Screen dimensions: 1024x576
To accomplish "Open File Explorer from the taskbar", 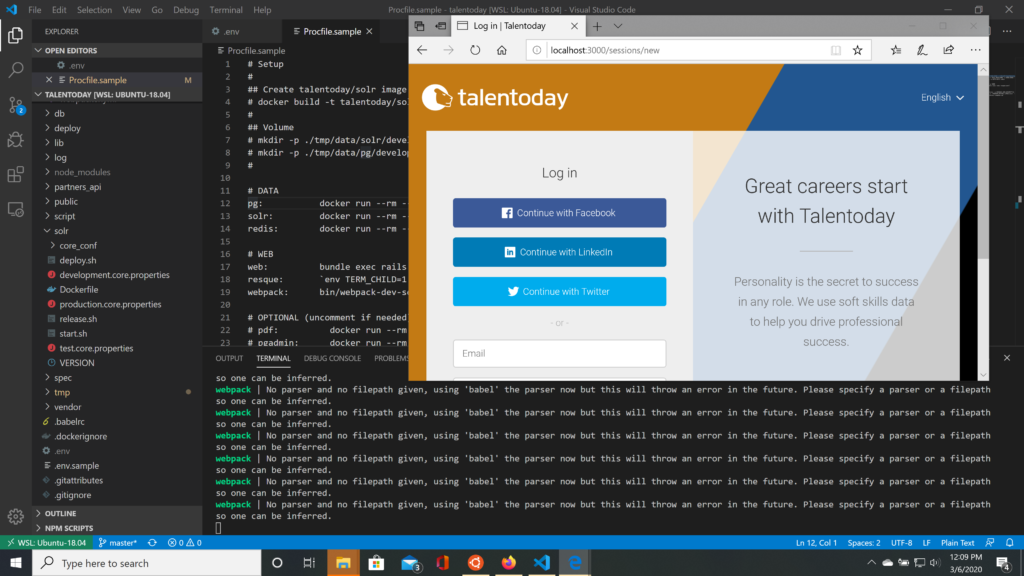I will point(344,563).
